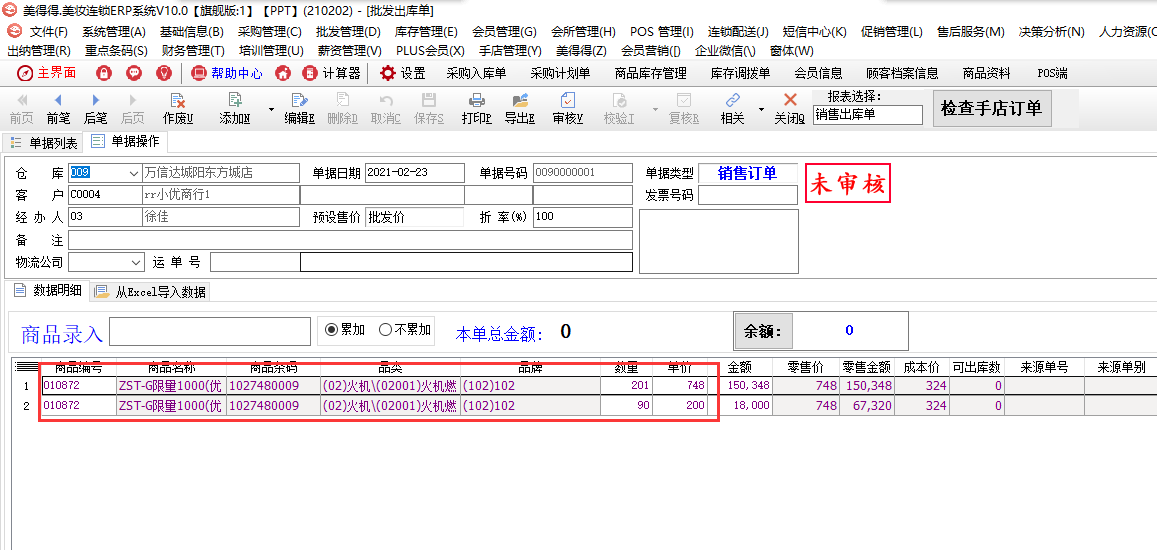
Task: Click the 备注 remarks field
Action: [x=350, y=240]
